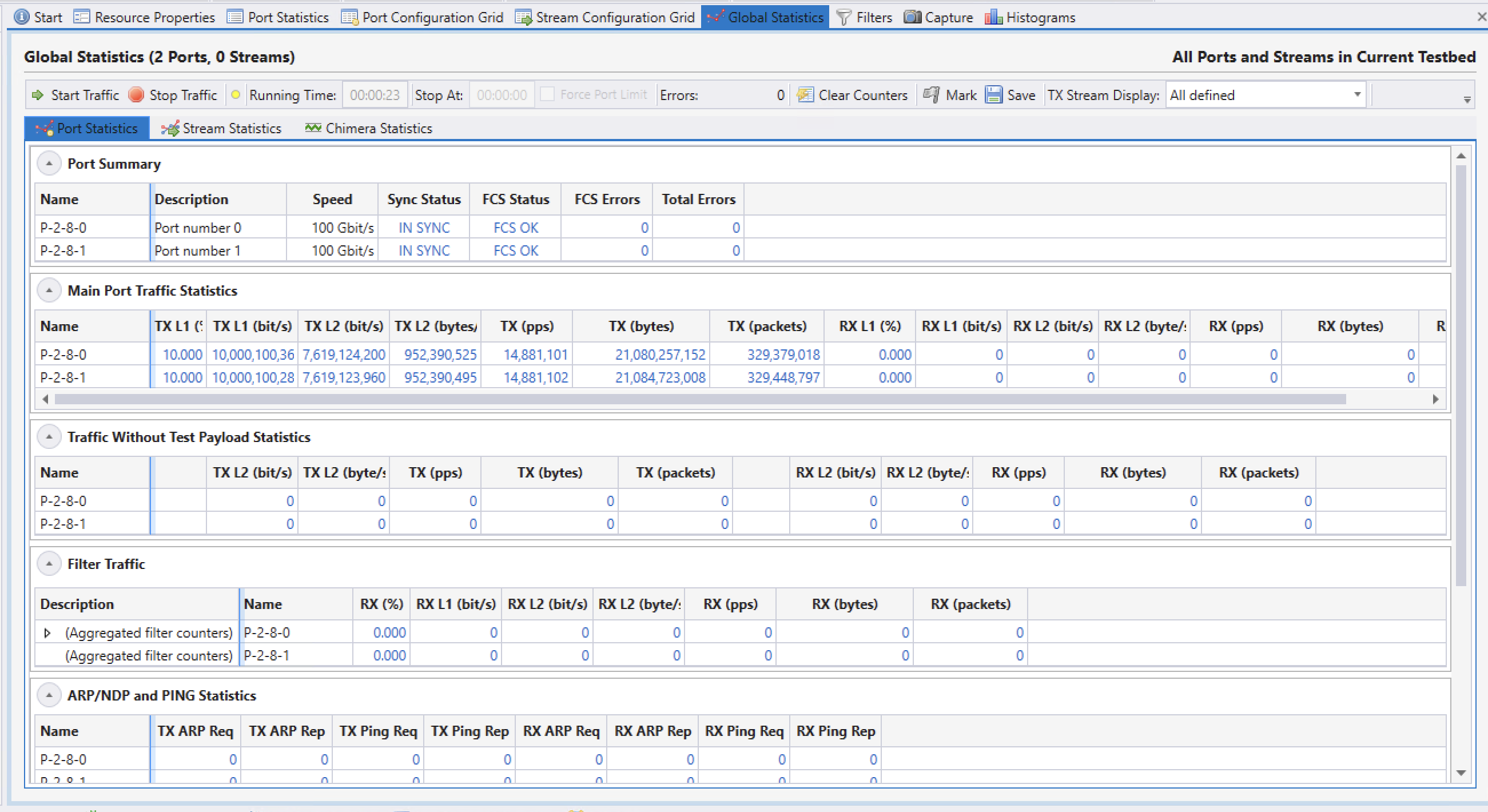Select the Port Statistics sub-tab
Image resolution: width=1488 pixels, height=812 pixels.
(87, 128)
